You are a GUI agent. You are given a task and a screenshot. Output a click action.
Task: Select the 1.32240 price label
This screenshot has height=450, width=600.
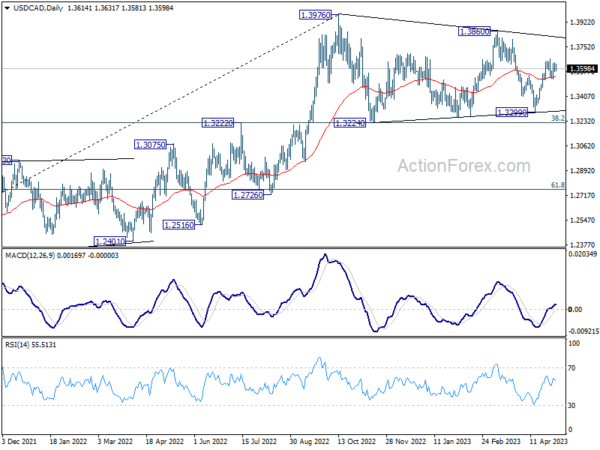click(x=350, y=123)
